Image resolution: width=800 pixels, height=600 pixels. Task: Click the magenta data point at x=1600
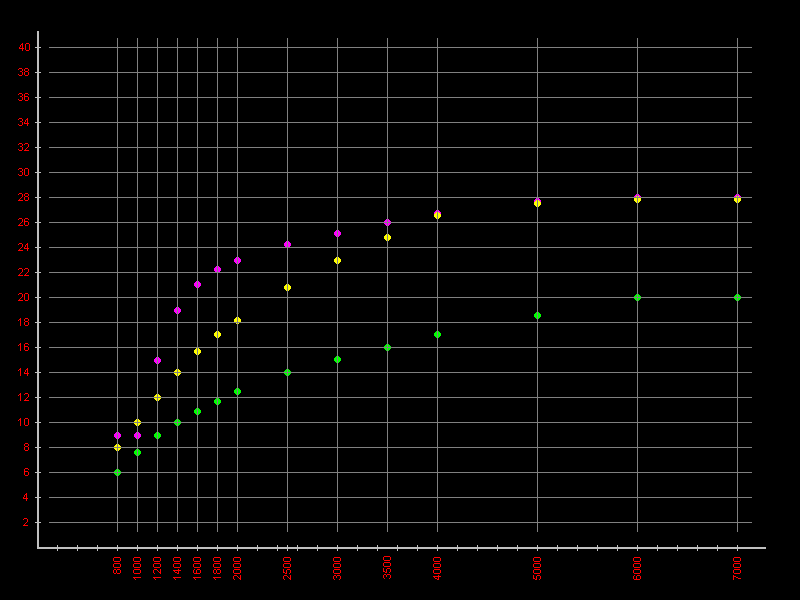tap(197, 284)
